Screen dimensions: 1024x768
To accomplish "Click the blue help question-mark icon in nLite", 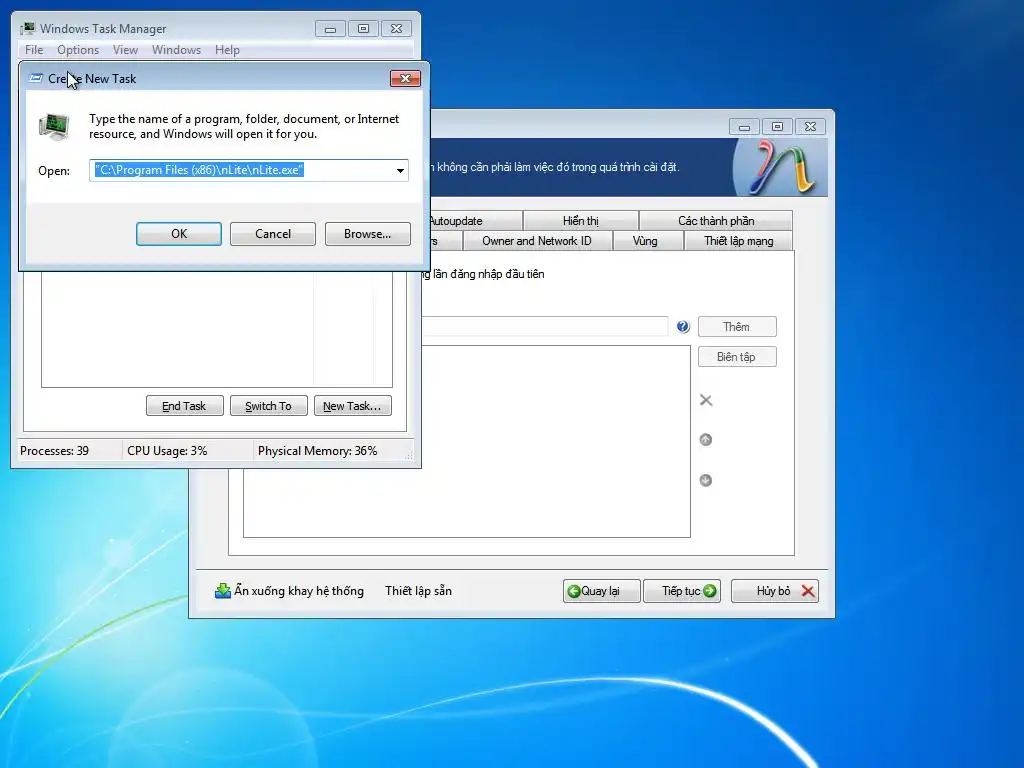I will tap(682, 327).
